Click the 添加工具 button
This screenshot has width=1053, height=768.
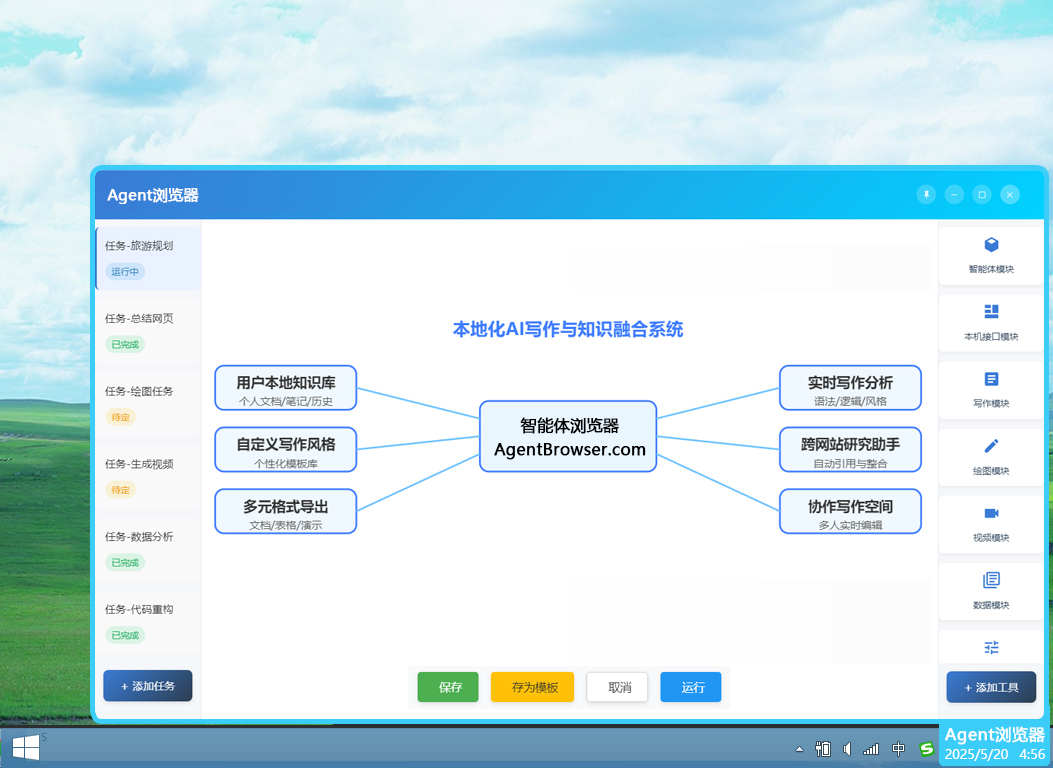pyautogui.click(x=991, y=687)
